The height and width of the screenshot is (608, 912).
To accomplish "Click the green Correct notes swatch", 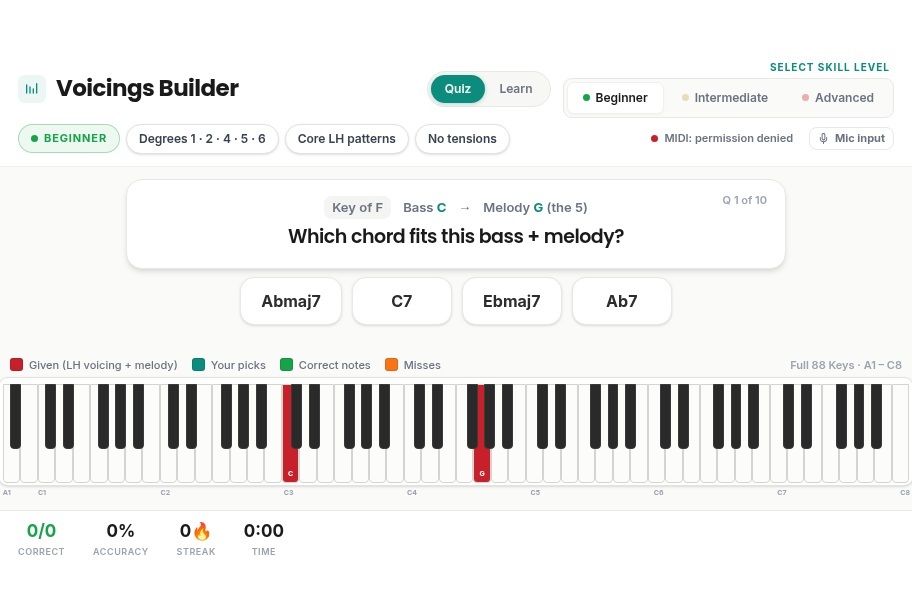I will point(286,365).
